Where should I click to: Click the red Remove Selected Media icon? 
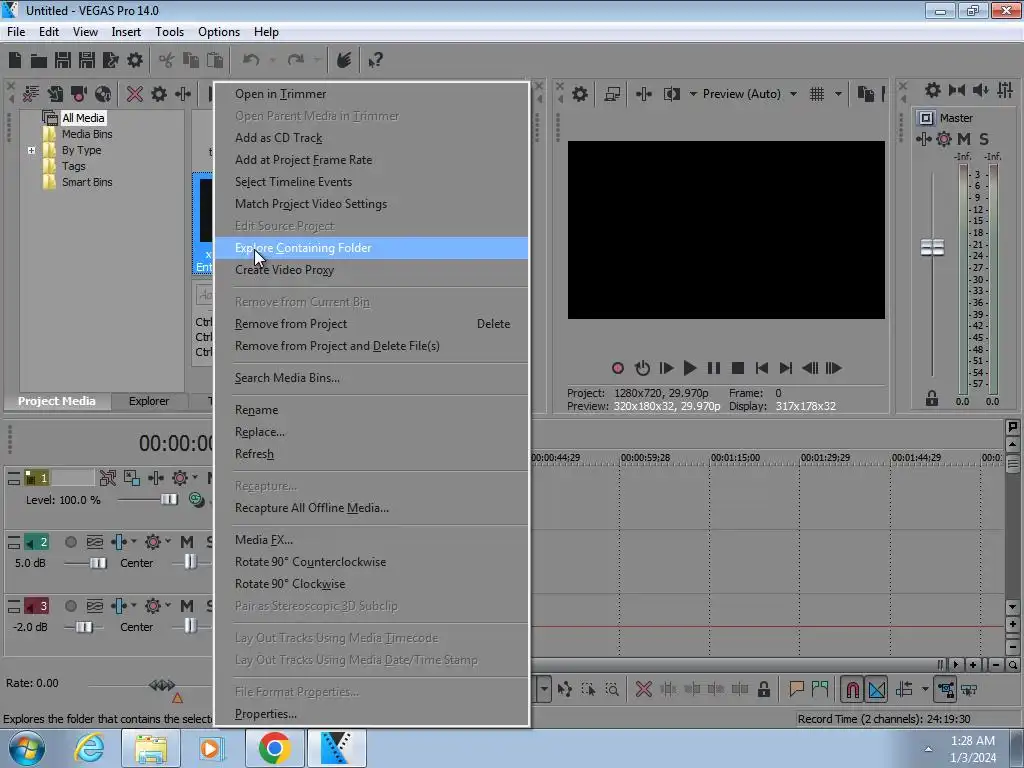click(135, 94)
